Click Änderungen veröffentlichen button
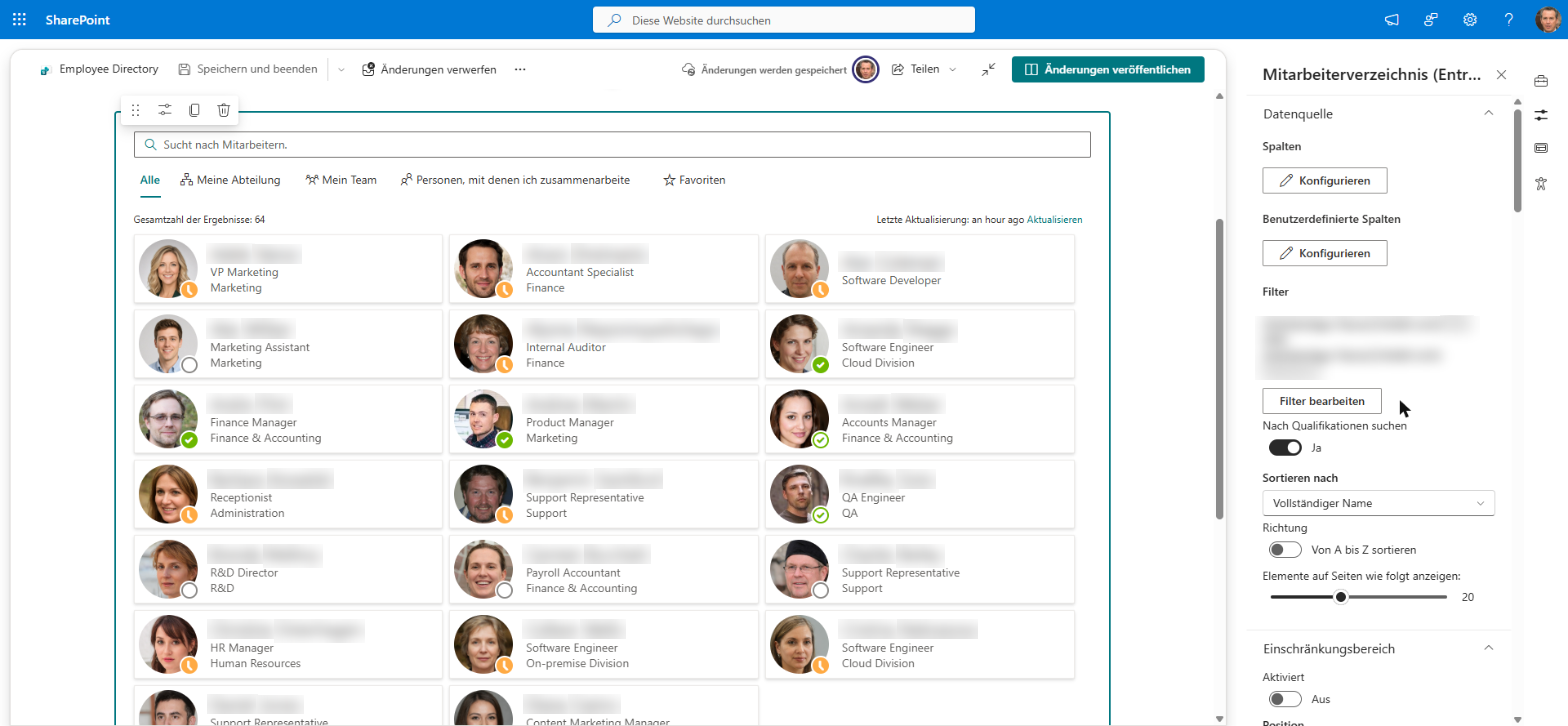 click(x=1108, y=69)
